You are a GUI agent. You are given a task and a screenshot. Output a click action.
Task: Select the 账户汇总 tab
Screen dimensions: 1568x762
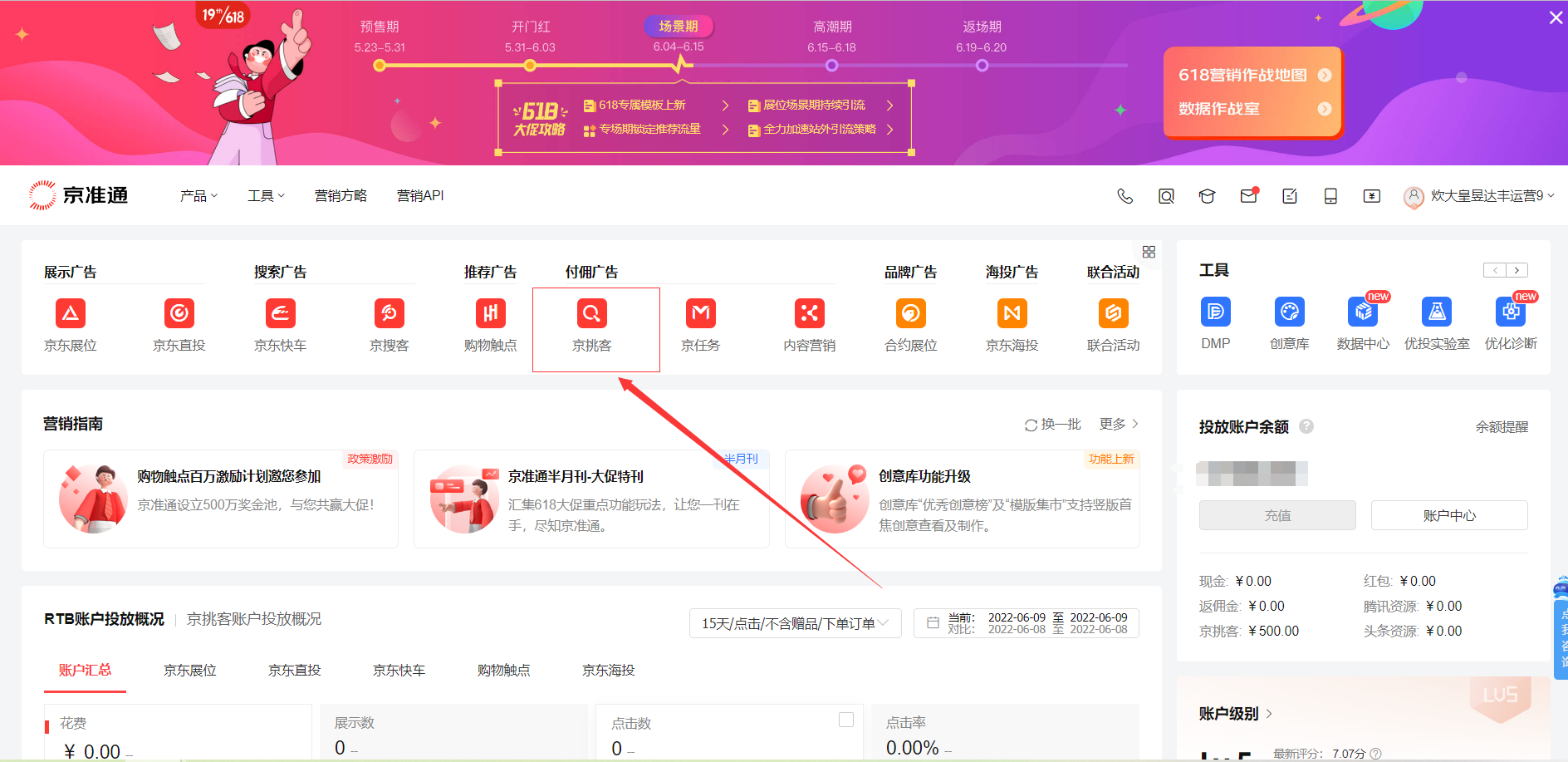(x=85, y=671)
